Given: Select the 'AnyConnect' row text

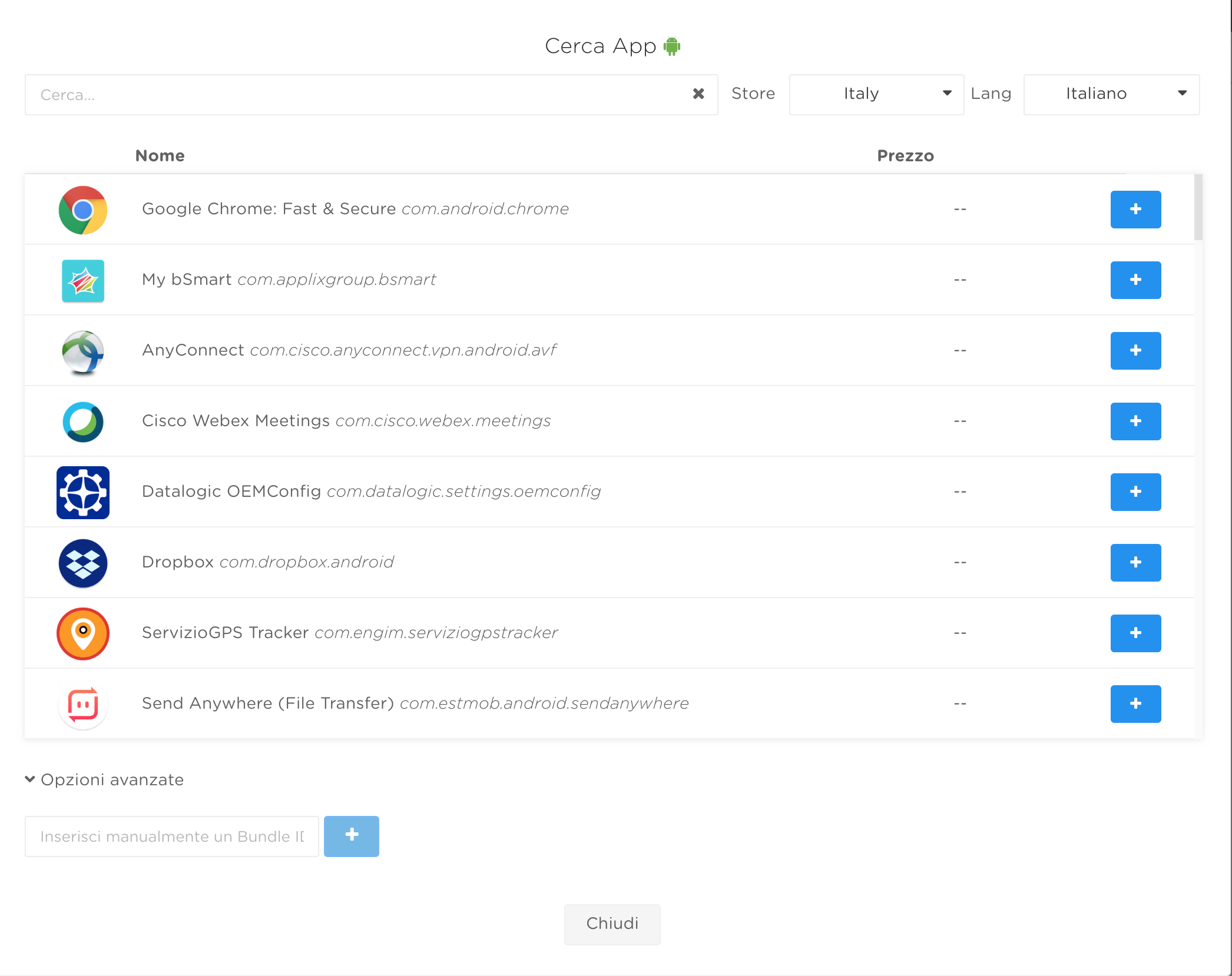Looking at the screenshot, I should tap(193, 350).
